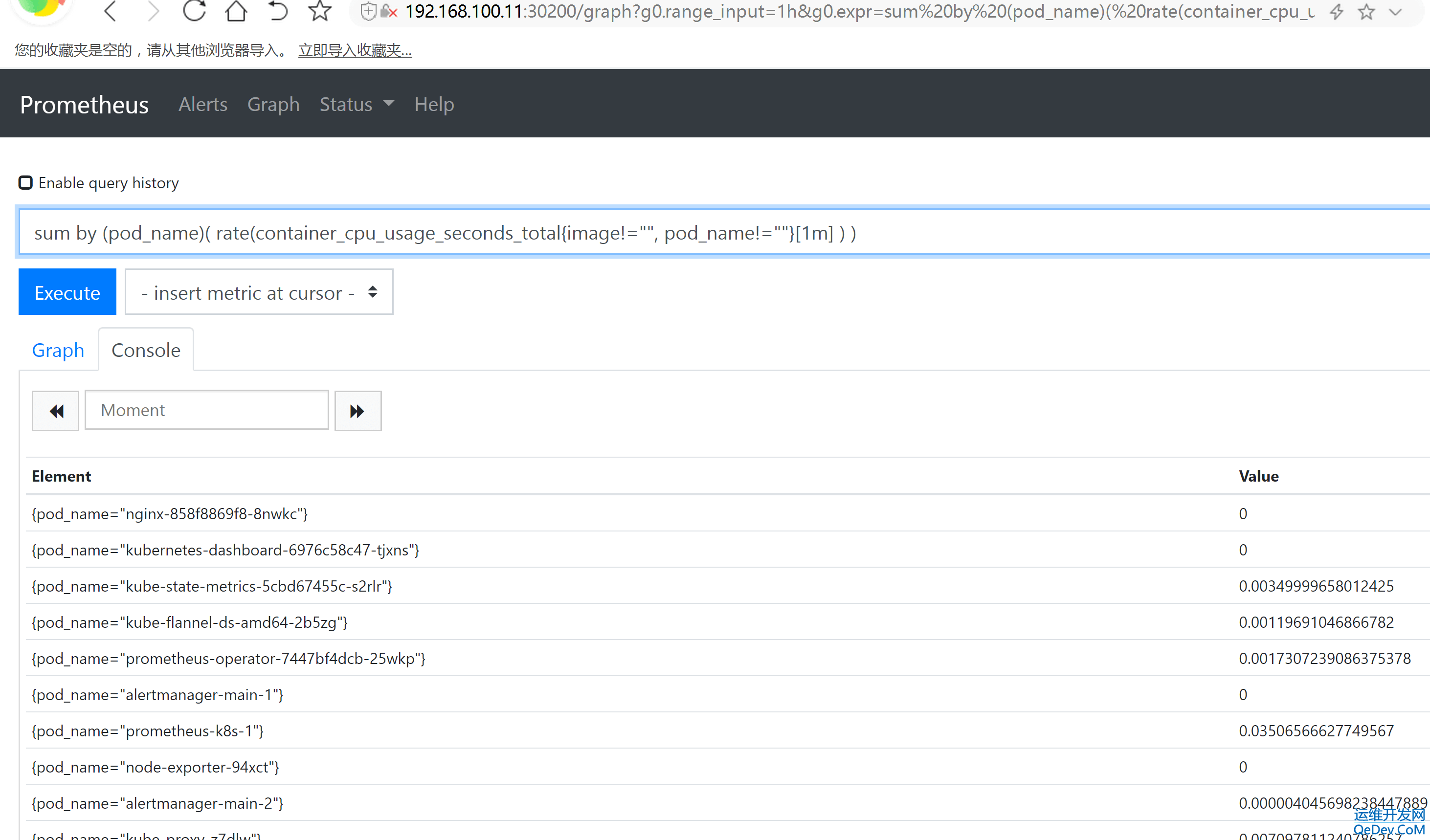This screenshot has width=1430, height=840.
Task: Select the kubernetes-dashboard-6976c58c47-tjxns row
Action: click(728, 550)
